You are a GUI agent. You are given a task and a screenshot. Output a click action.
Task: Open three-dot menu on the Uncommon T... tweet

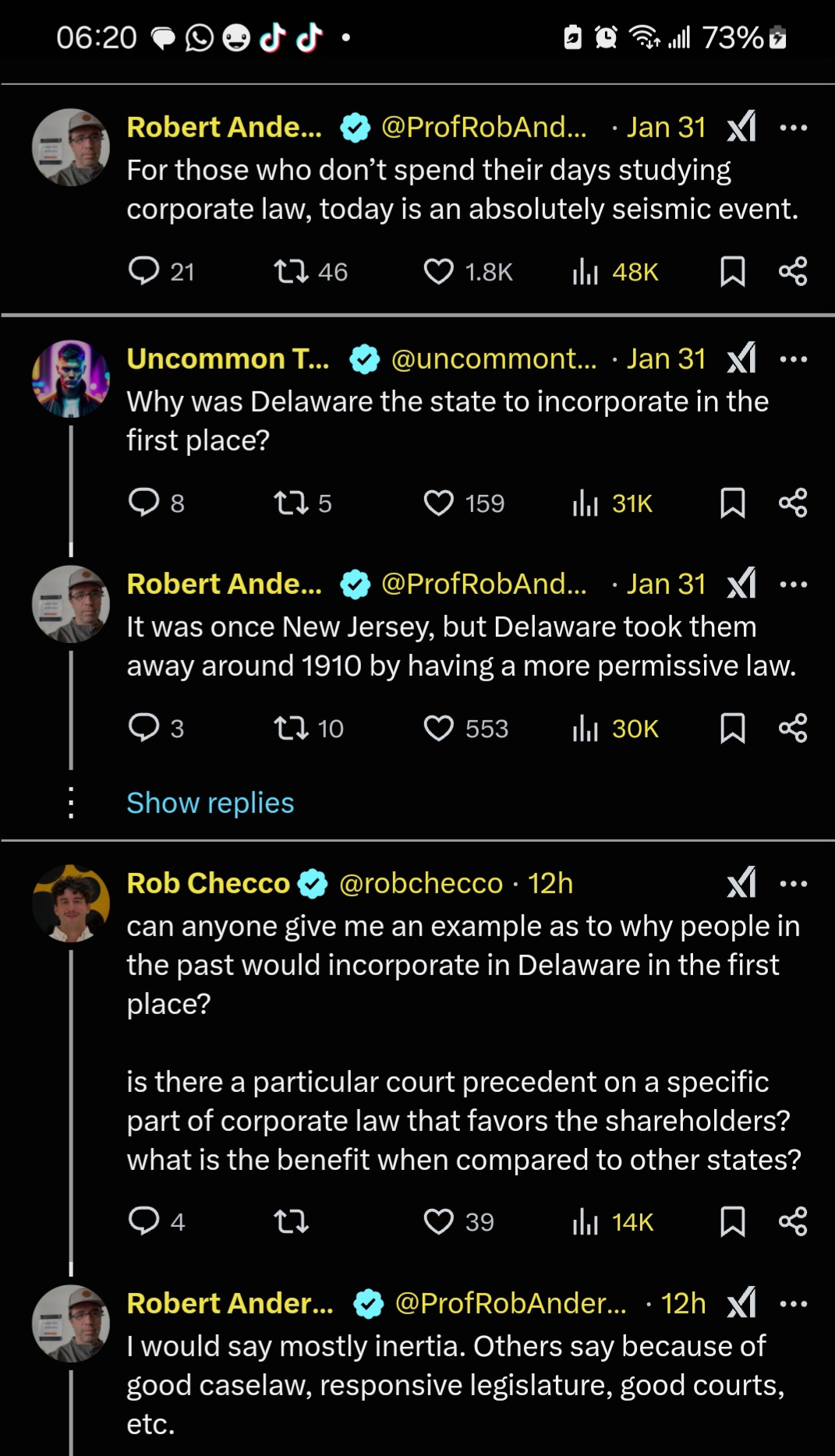(794, 359)
